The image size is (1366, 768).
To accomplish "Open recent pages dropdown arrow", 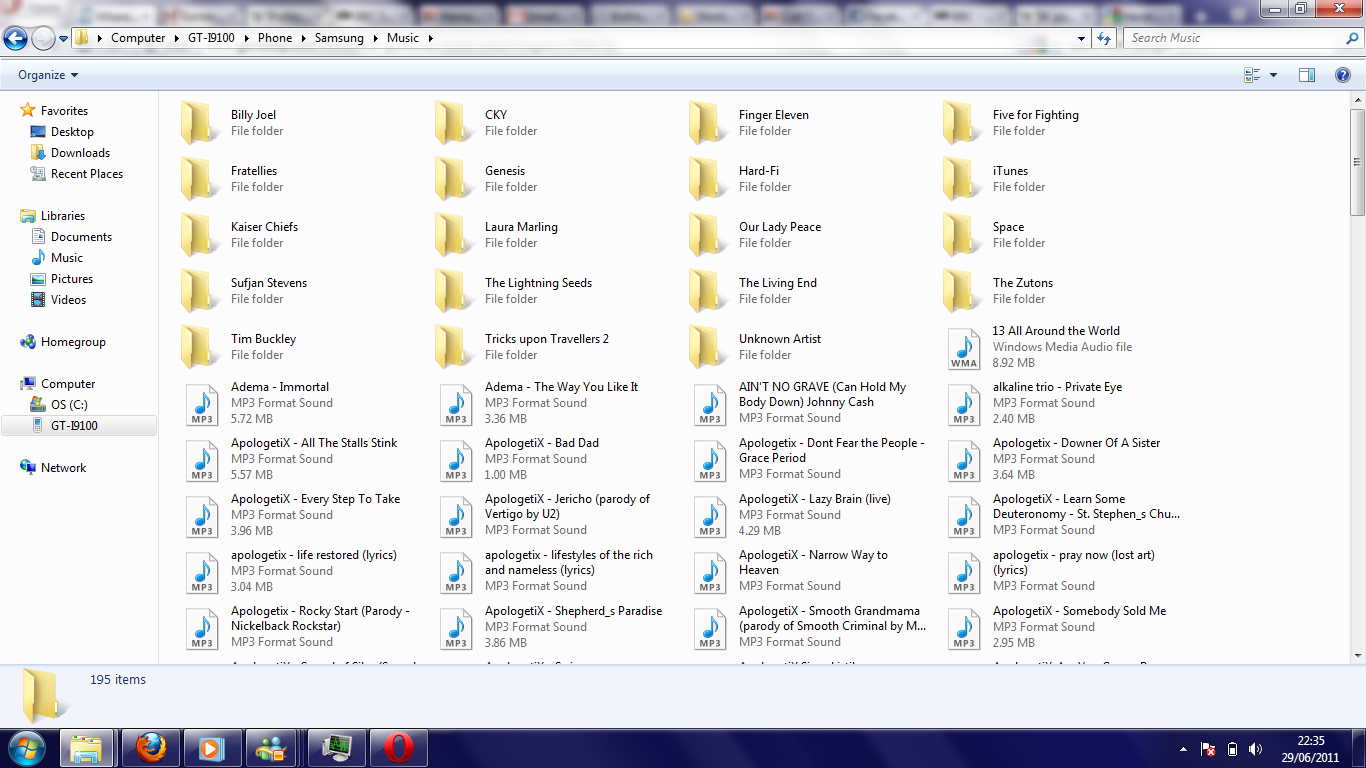I will pyautogui.click(x=64, y=38).
